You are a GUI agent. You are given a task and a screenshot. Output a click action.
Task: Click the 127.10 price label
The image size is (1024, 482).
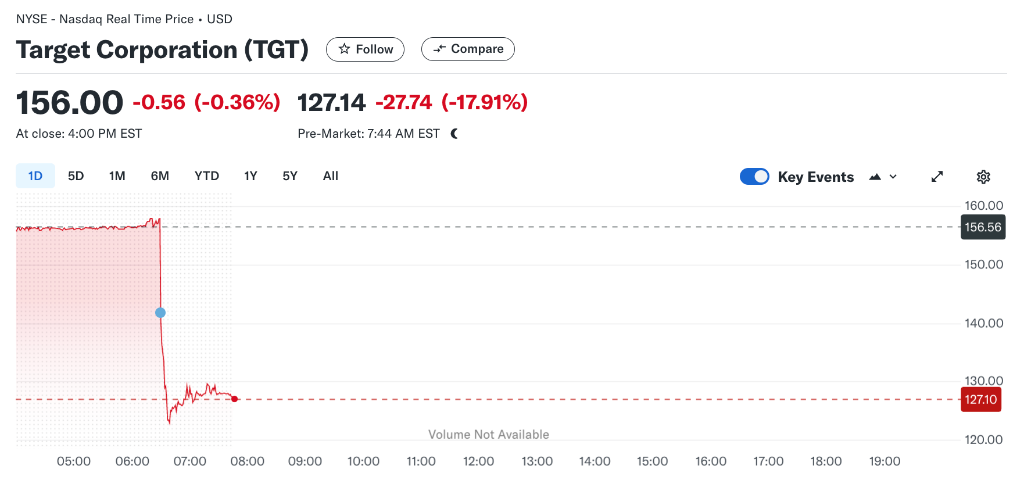(x=981, y=400)
